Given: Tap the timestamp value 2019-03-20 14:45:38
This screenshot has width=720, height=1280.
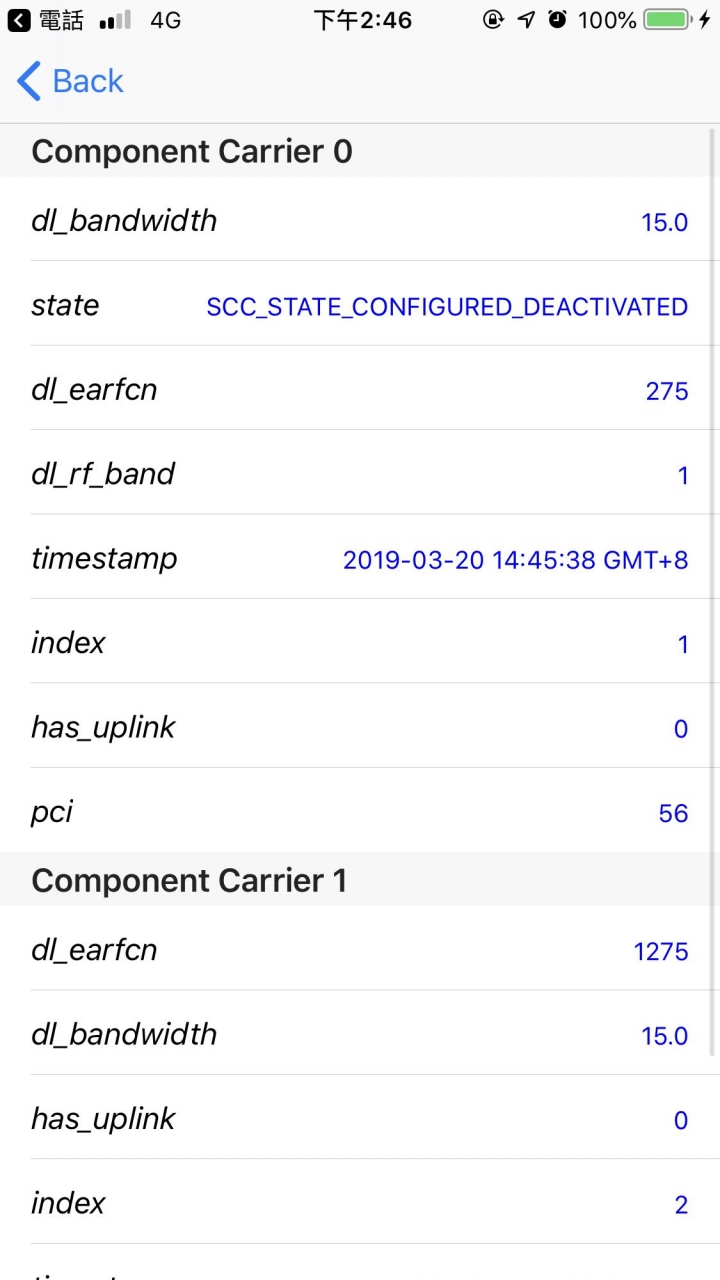Looking at the screenshot, I should coord(516,560).
